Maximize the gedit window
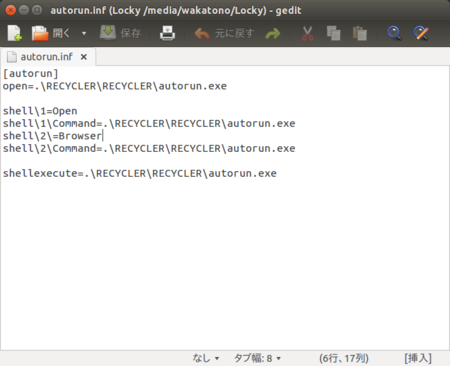Image resolution: width=450 pixels, height=366 pixels. [x=37, y=10]
